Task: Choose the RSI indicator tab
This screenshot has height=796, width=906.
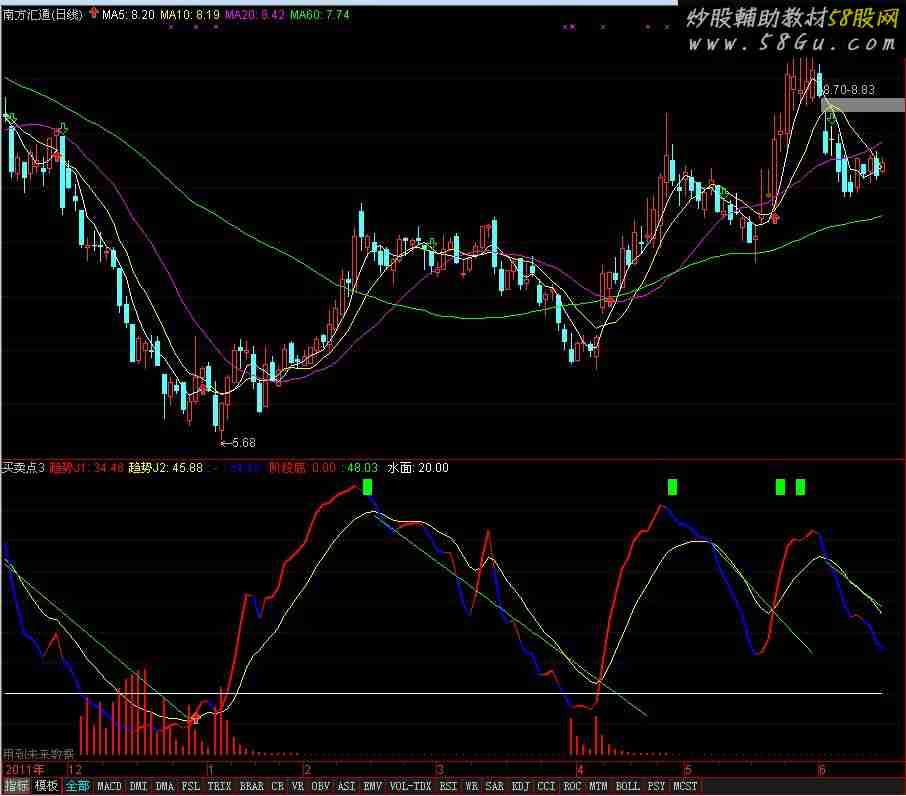Action: pyautogui.click(x=448, y=787)
